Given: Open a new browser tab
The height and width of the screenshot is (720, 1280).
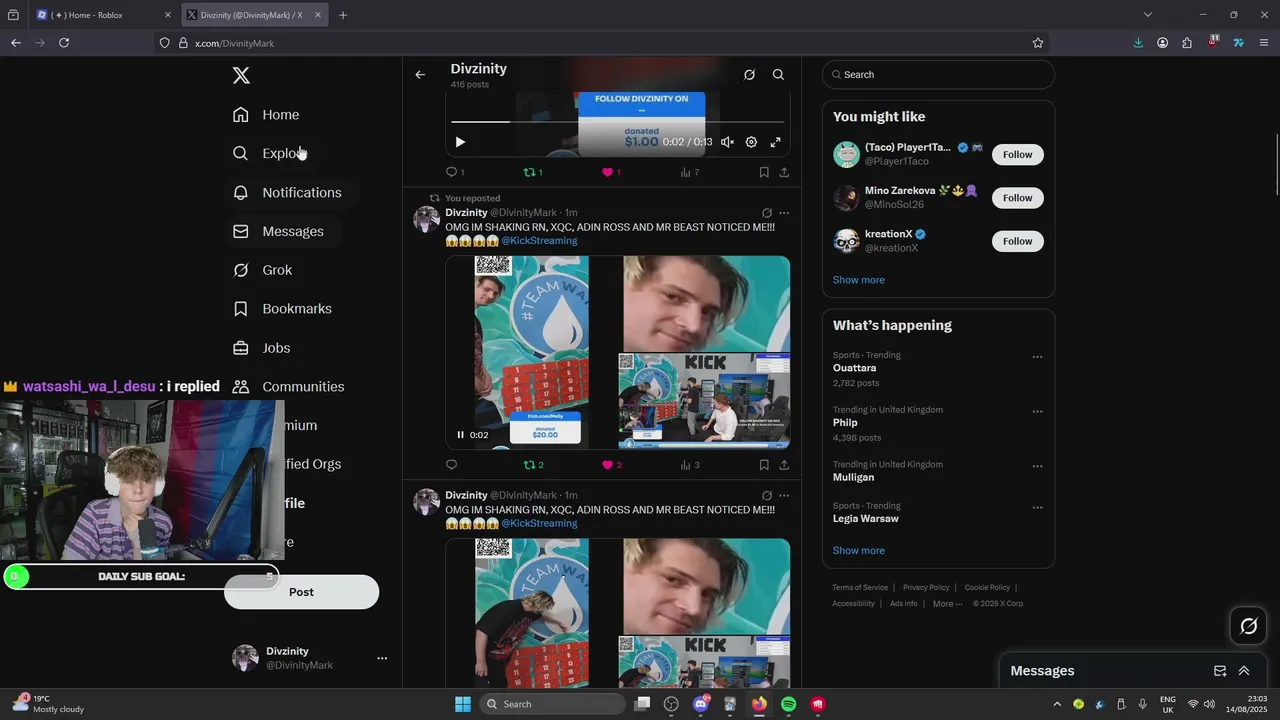Looking at the screenshot, I should pyautogui.click(x=343, y=15).
